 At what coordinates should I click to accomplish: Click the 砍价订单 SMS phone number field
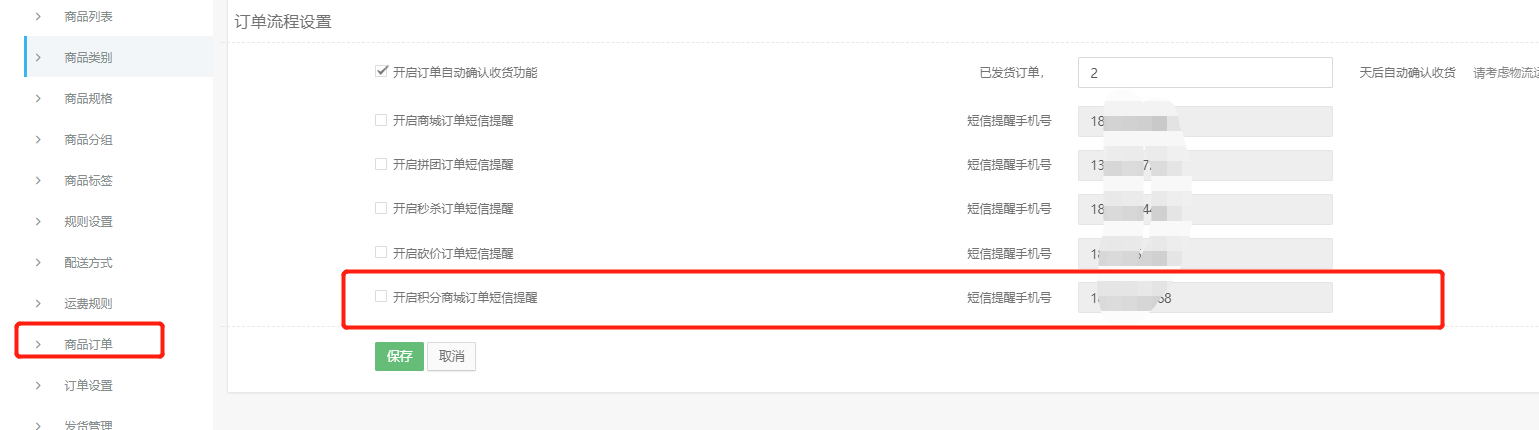1204,253
